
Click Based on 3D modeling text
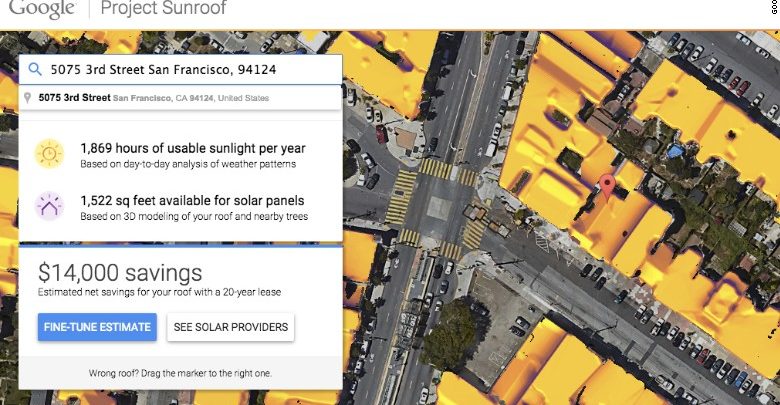[x=194, y=216]
